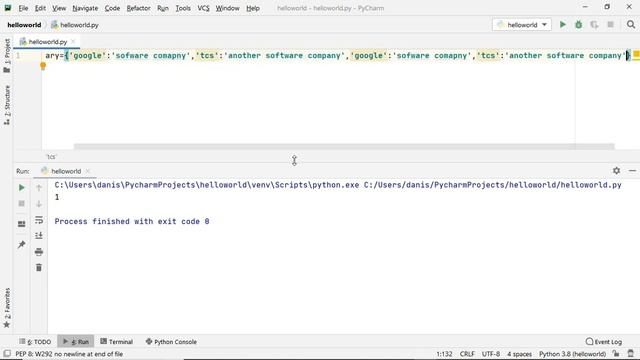Close the helloworld run tab
640x360 pixels.
(x=88, y=171)
